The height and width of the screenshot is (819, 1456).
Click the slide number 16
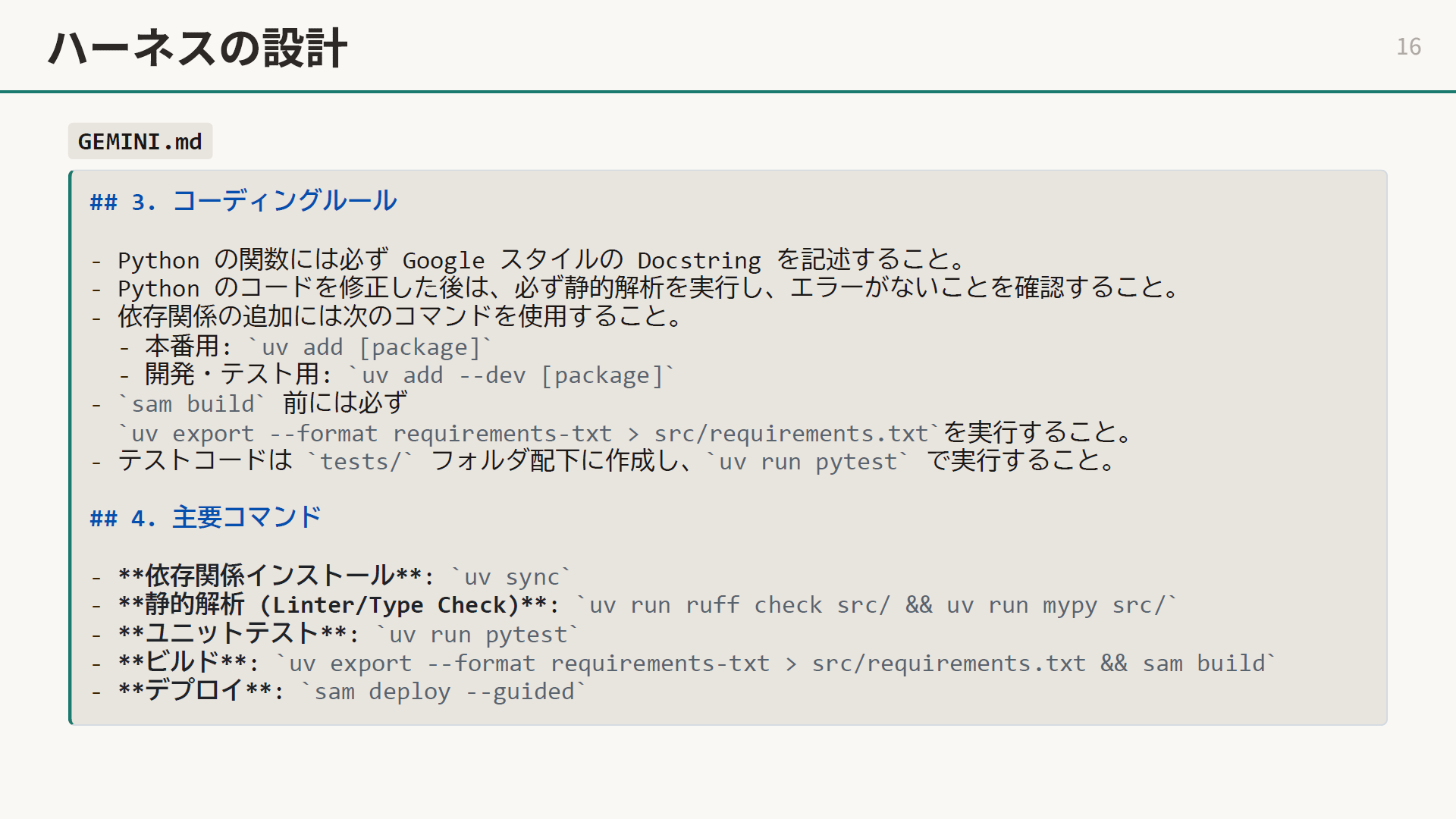click(1408, 47)
